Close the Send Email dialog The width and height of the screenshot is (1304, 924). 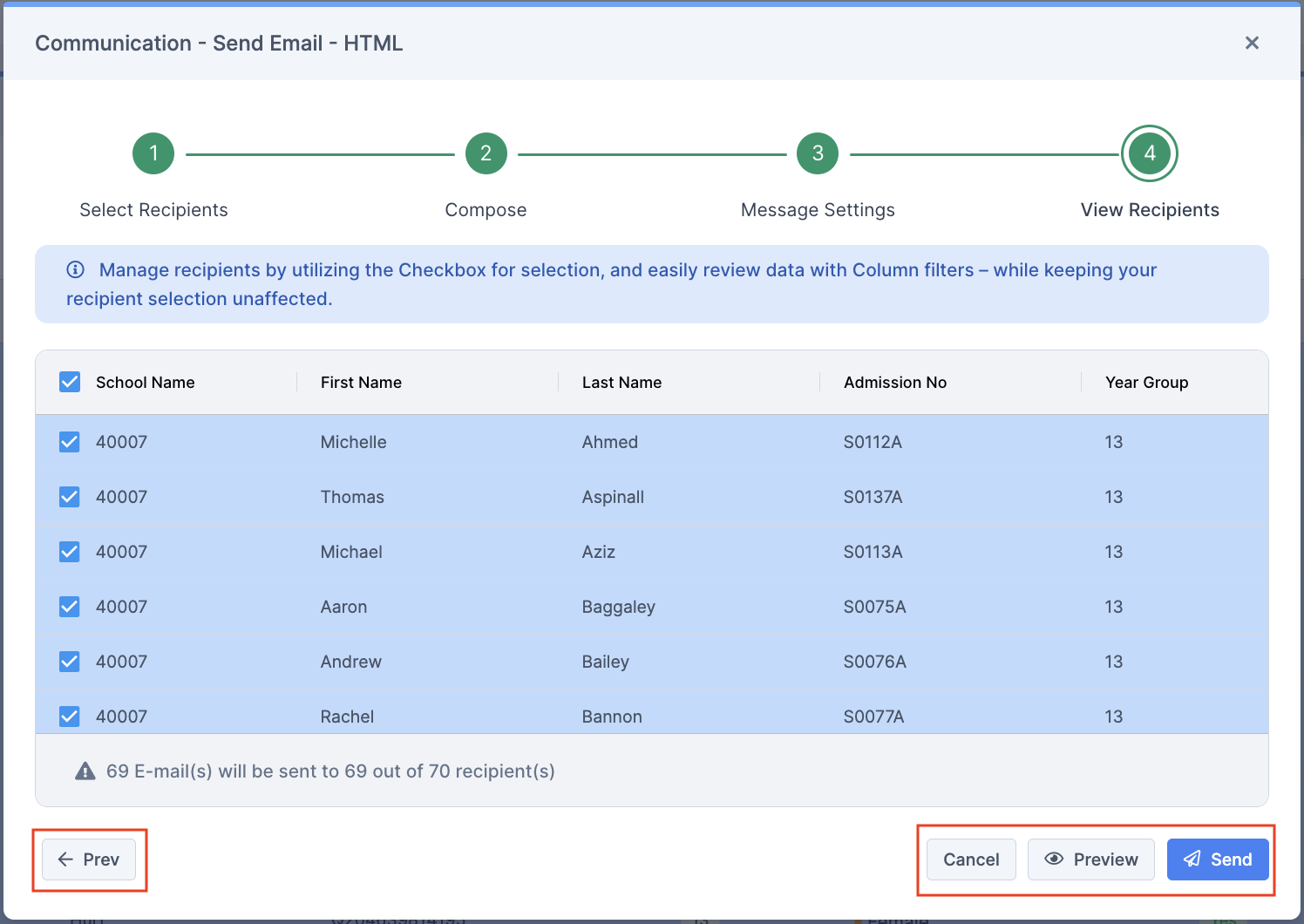click(1252, 42)
